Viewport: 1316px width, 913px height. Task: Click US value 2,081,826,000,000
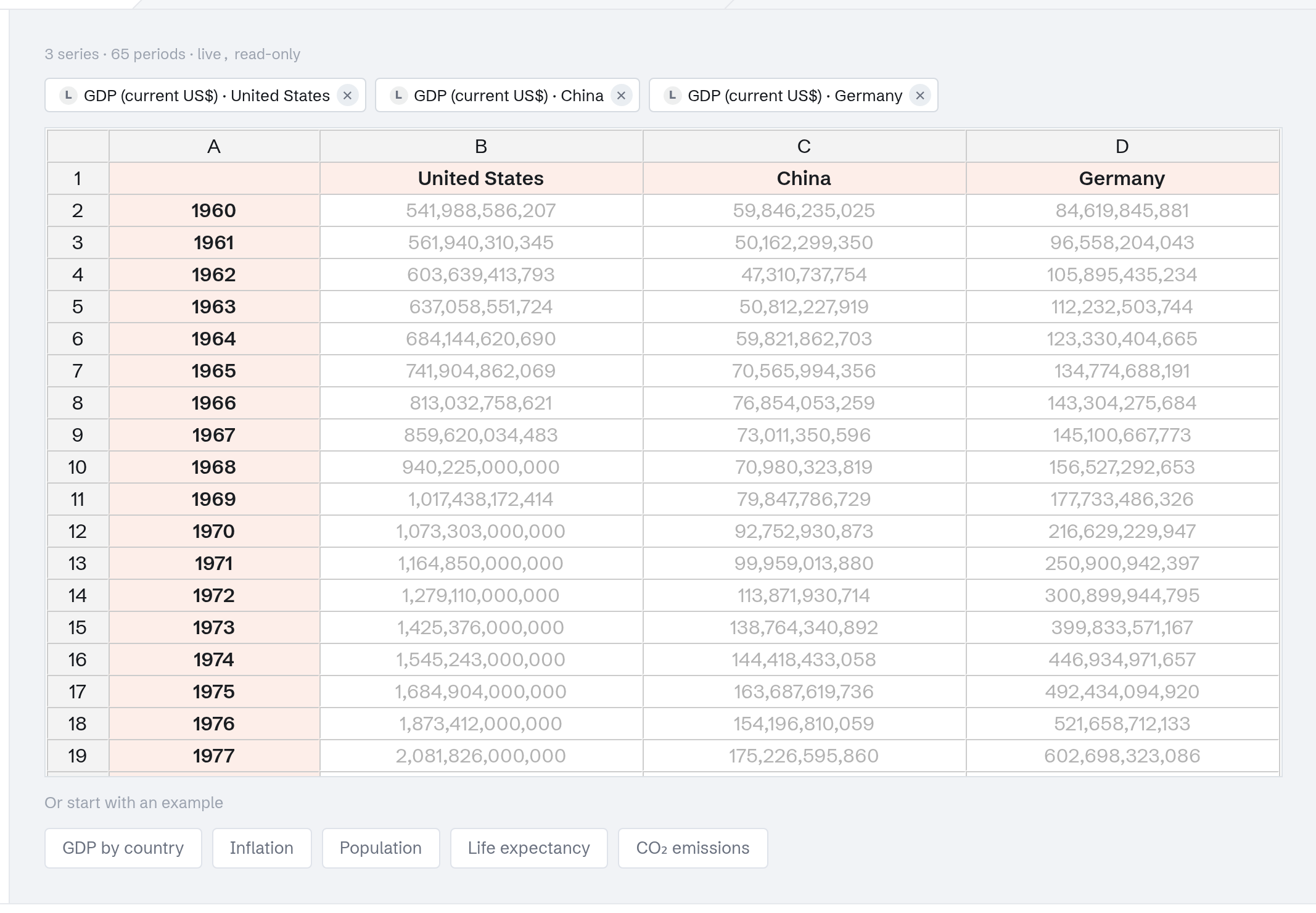coord(481,756)
